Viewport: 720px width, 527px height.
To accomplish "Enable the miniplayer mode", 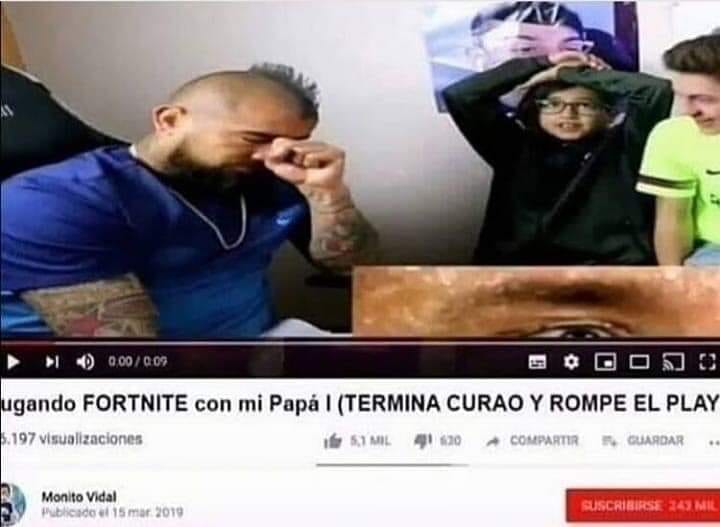I will (x=605, y=362).
